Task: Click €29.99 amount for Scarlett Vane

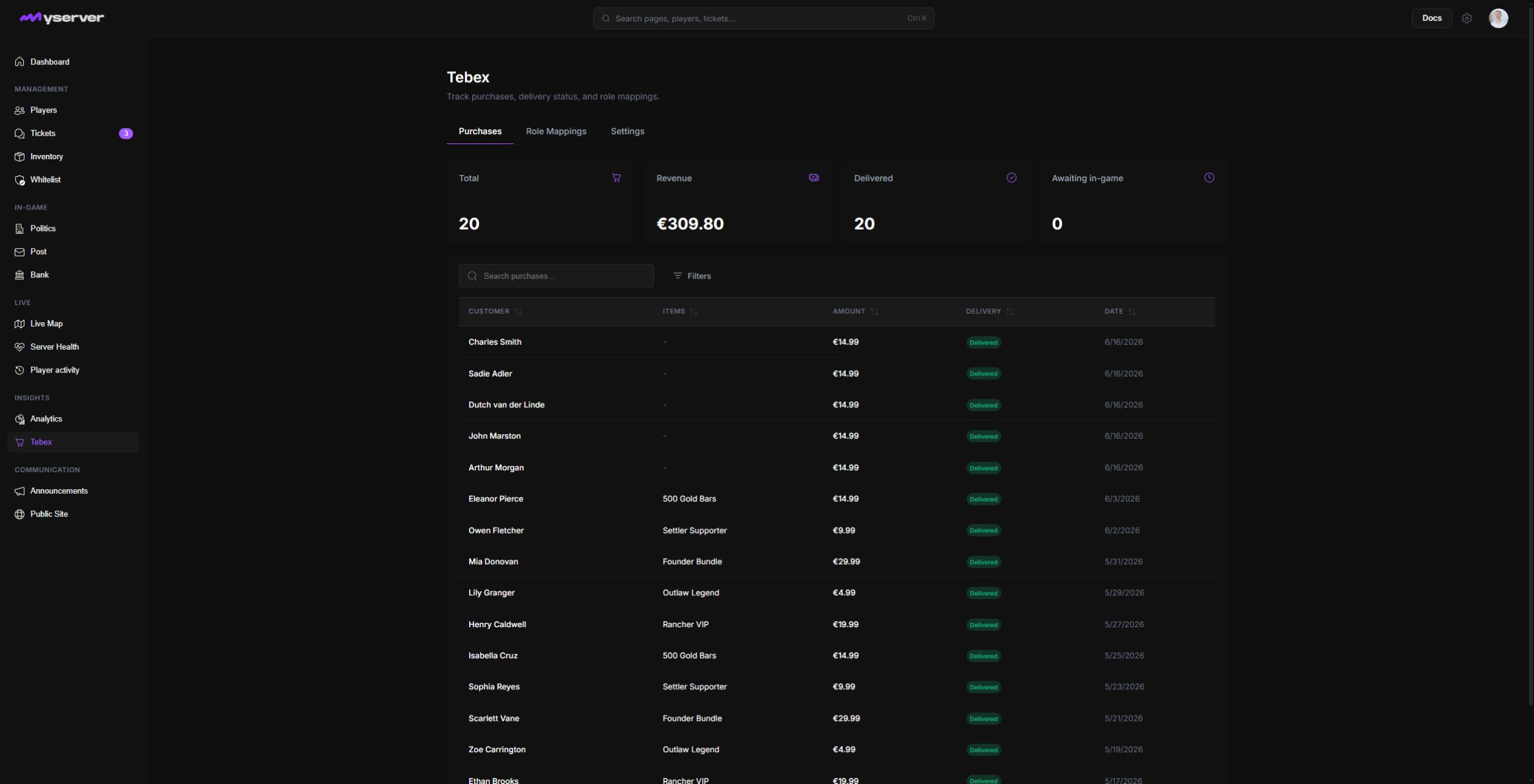Action: point(846,718)
